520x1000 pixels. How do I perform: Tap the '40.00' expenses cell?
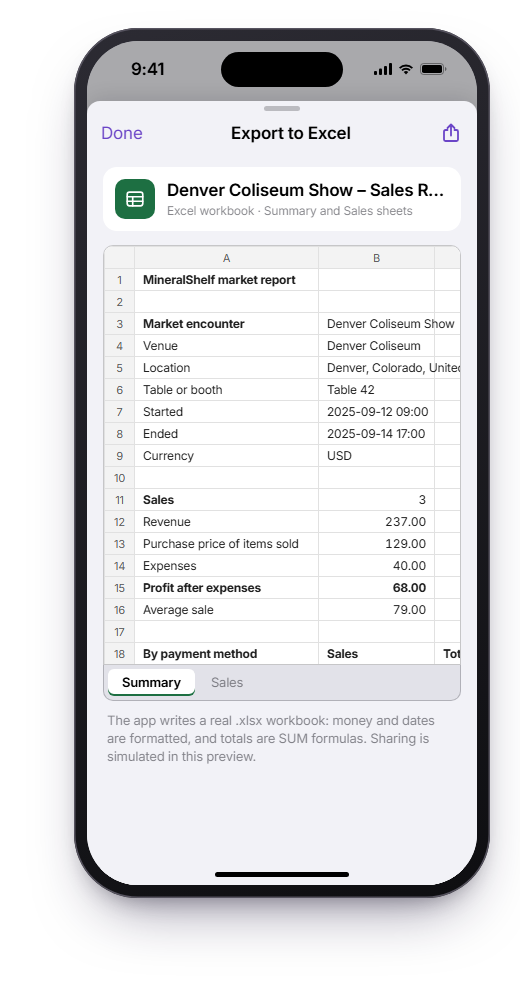(376, 566)
